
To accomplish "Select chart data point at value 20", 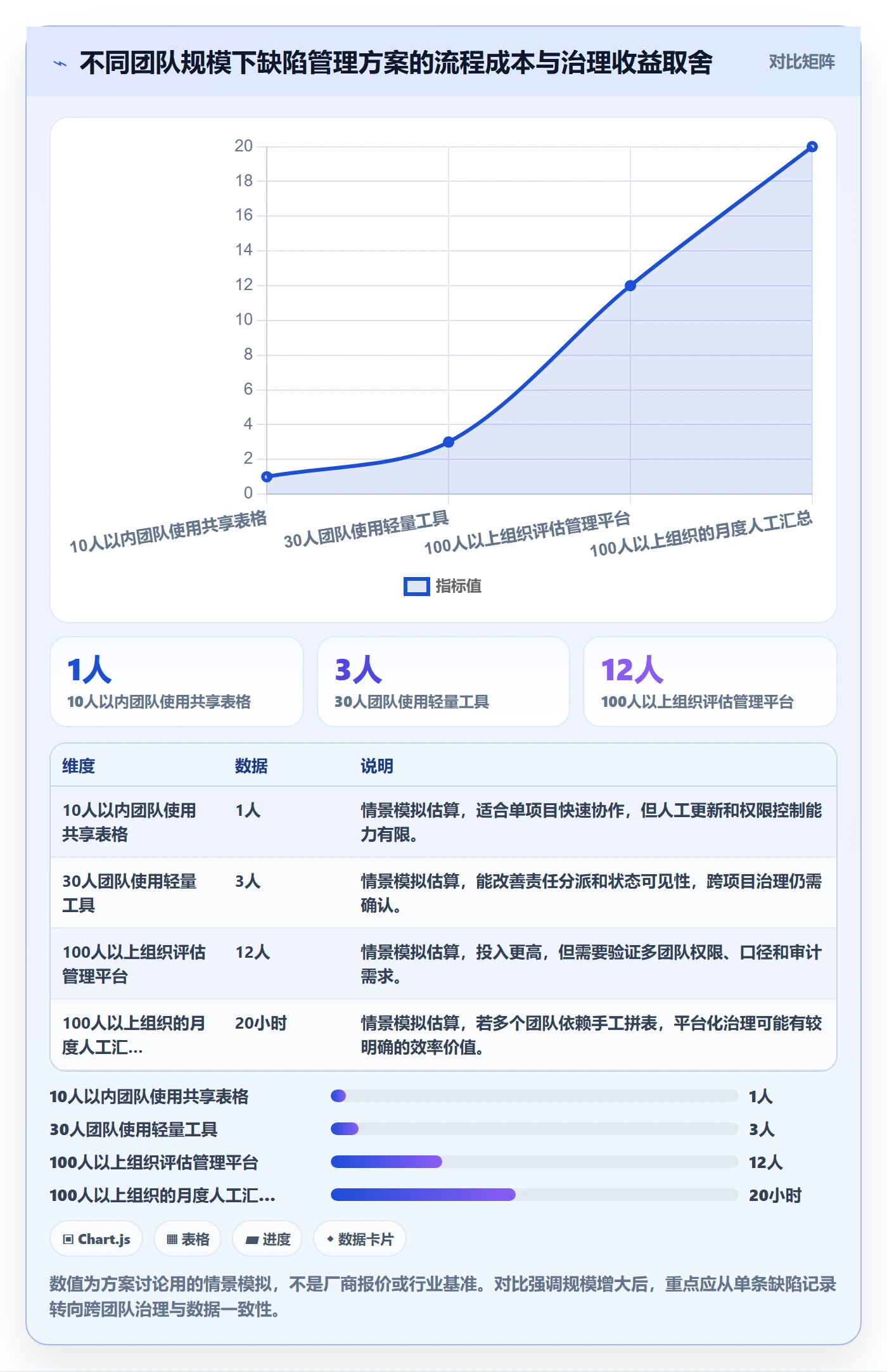I will click(x=812, y=147).
